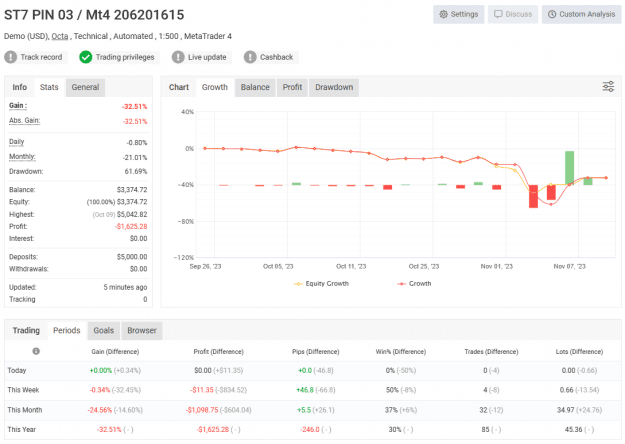Switch to the General tab
This screenshot has width=625, height=444.
click(x=85, y=87)
